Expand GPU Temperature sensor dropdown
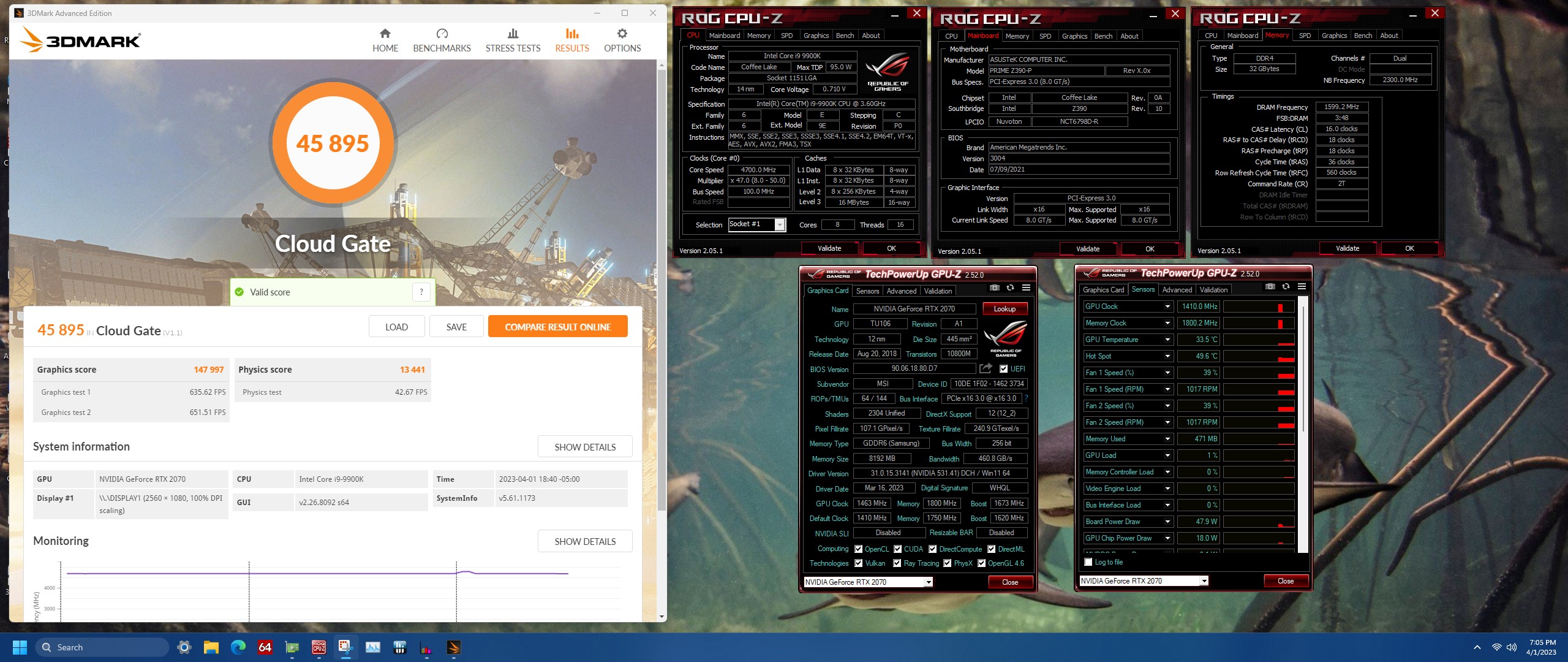 (1167, 340)
